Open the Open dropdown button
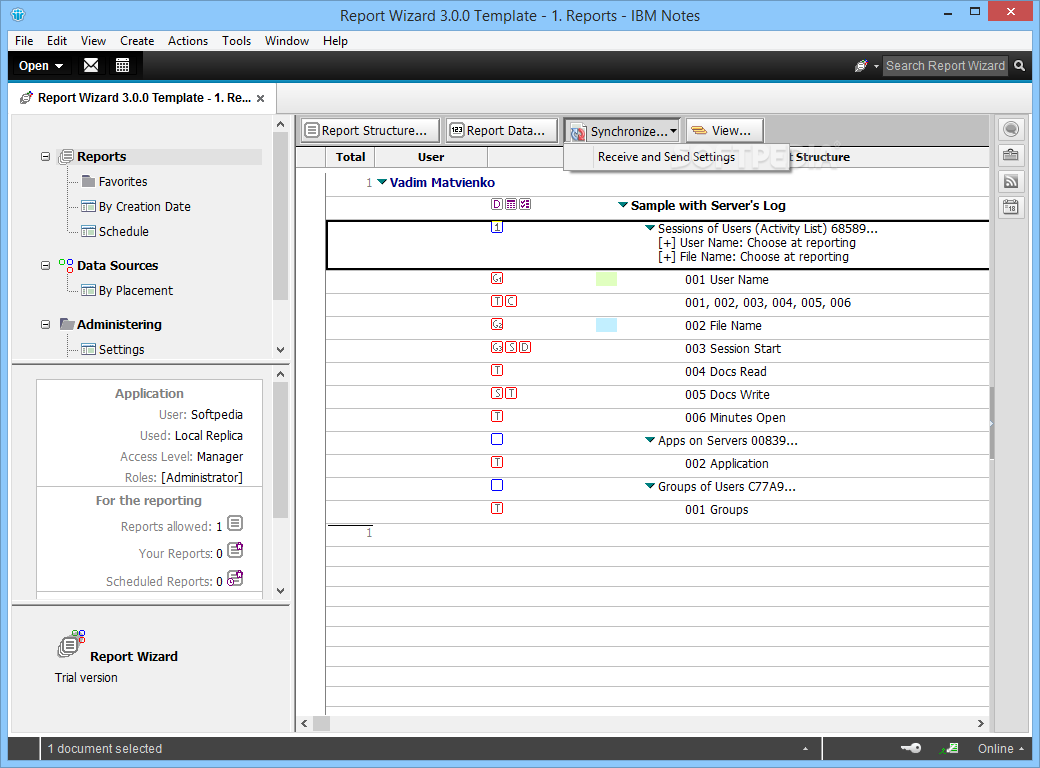Image resolution: width=1040 pixels, height=768 pixels. pyautogui.click(x=40, y=66)
